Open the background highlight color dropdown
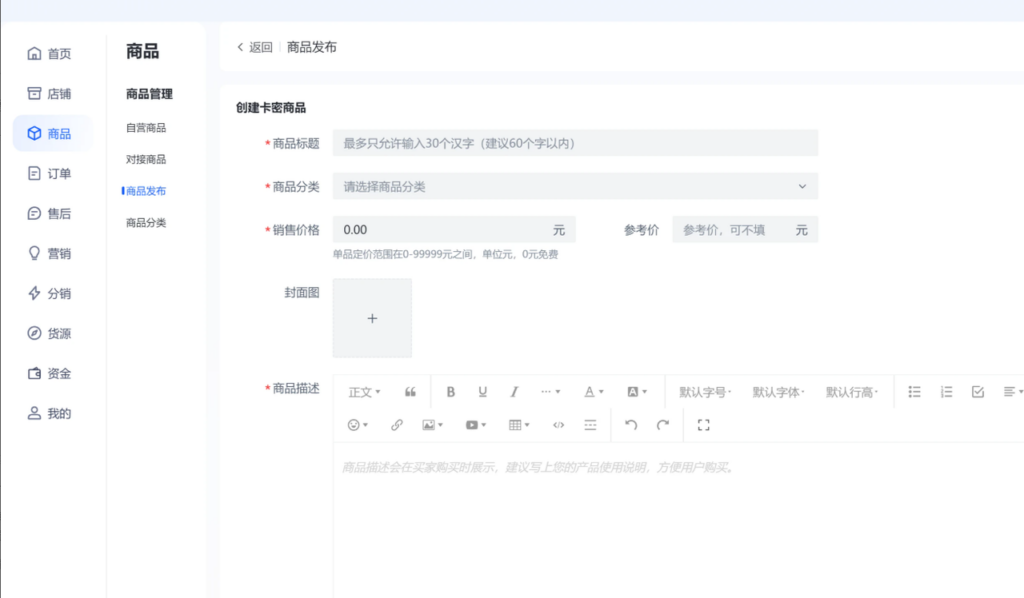Image resolution: width=1024 pixels, height=598 pixels. pyautogui.click(x=637, y=392)
